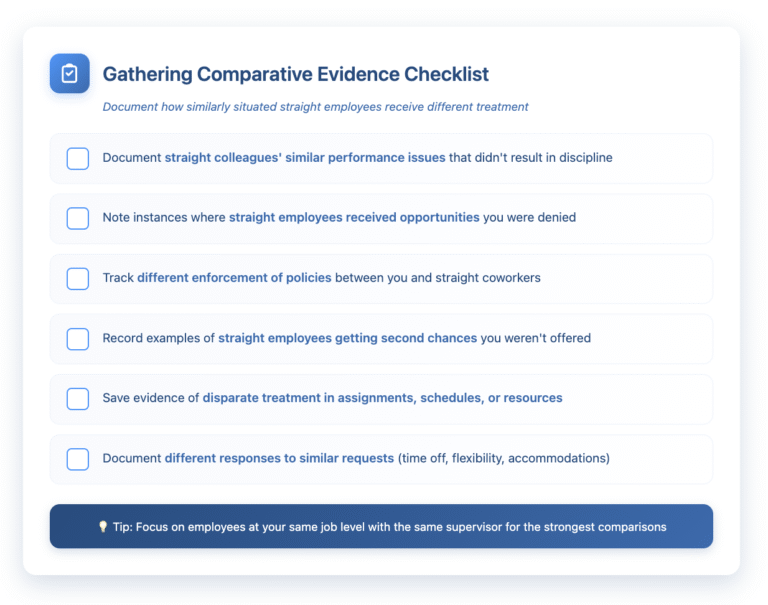Click "that didn't result in discipline" text
Image resolution: width=768 pixels, height=605 pixels.
click(x=530, y=158)
